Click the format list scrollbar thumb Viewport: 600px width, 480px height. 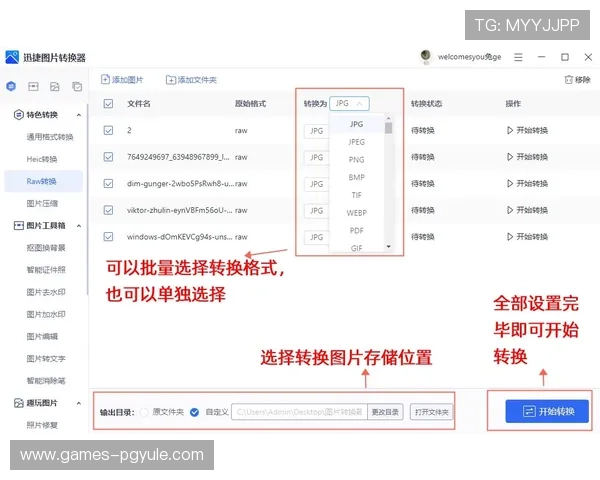pos(388,128)
